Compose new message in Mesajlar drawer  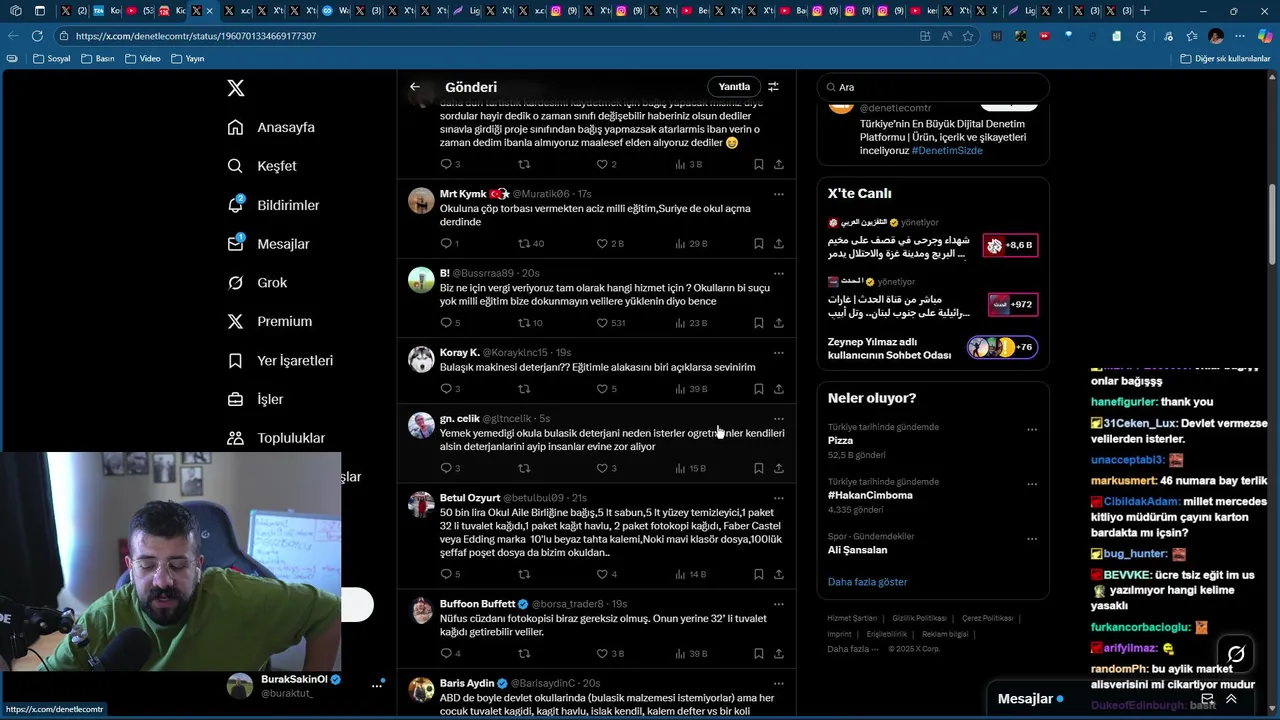pos(1207,699)
